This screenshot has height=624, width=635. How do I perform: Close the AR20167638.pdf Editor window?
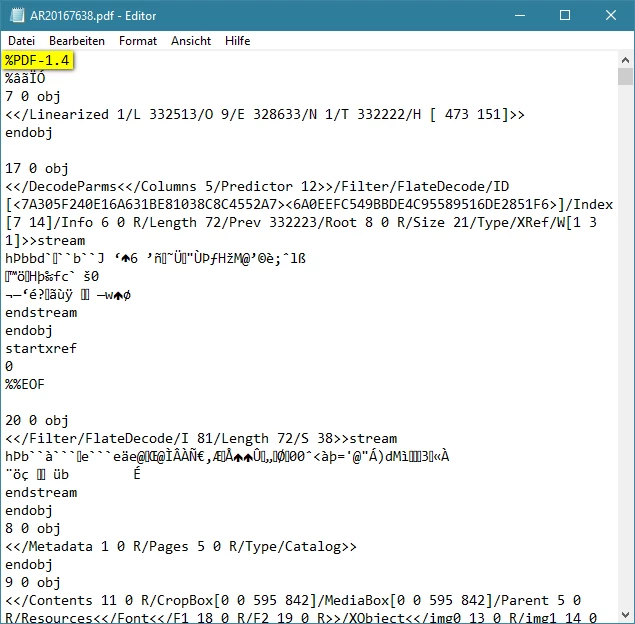611,15
